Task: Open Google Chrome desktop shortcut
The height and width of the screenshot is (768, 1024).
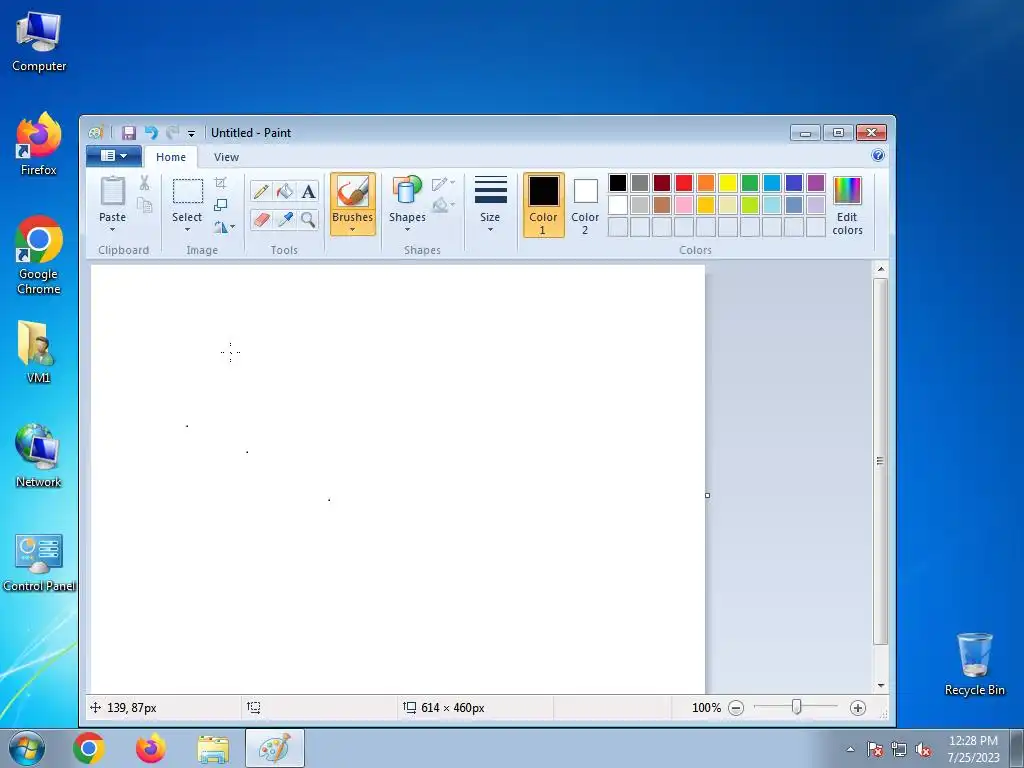Action: click(x=39, y=255)
